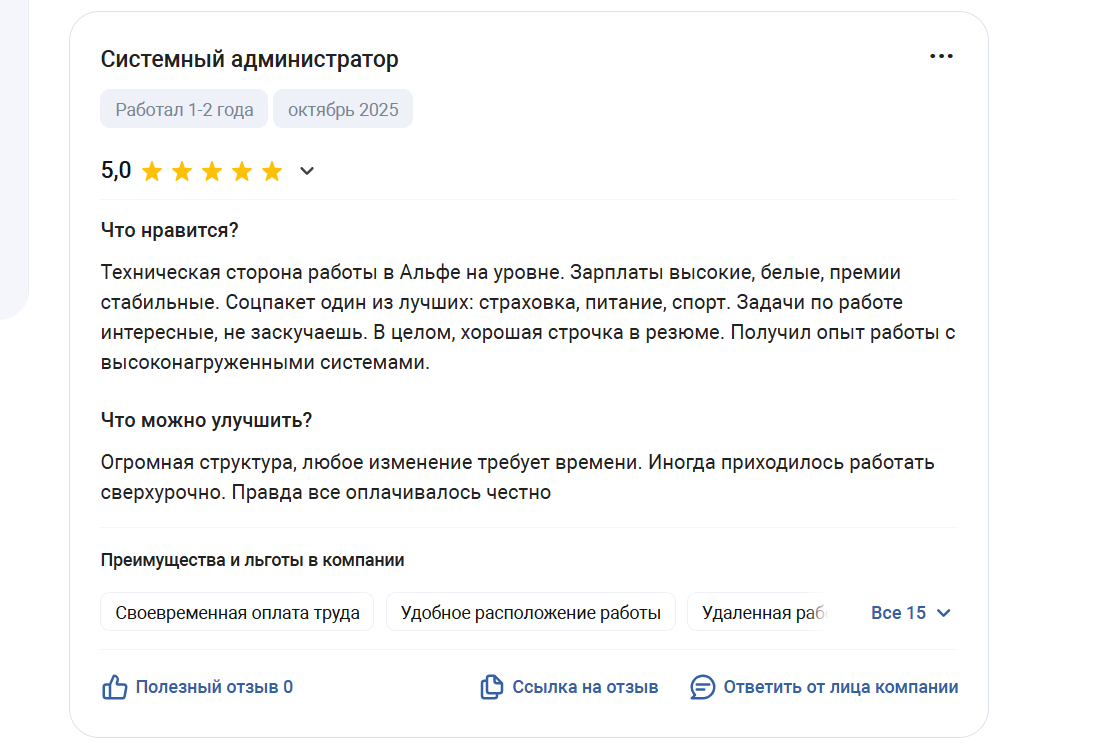Screen dimensions: 1119x751
Task: Click the first yellow rating star
Action: (x=152, y=171)
